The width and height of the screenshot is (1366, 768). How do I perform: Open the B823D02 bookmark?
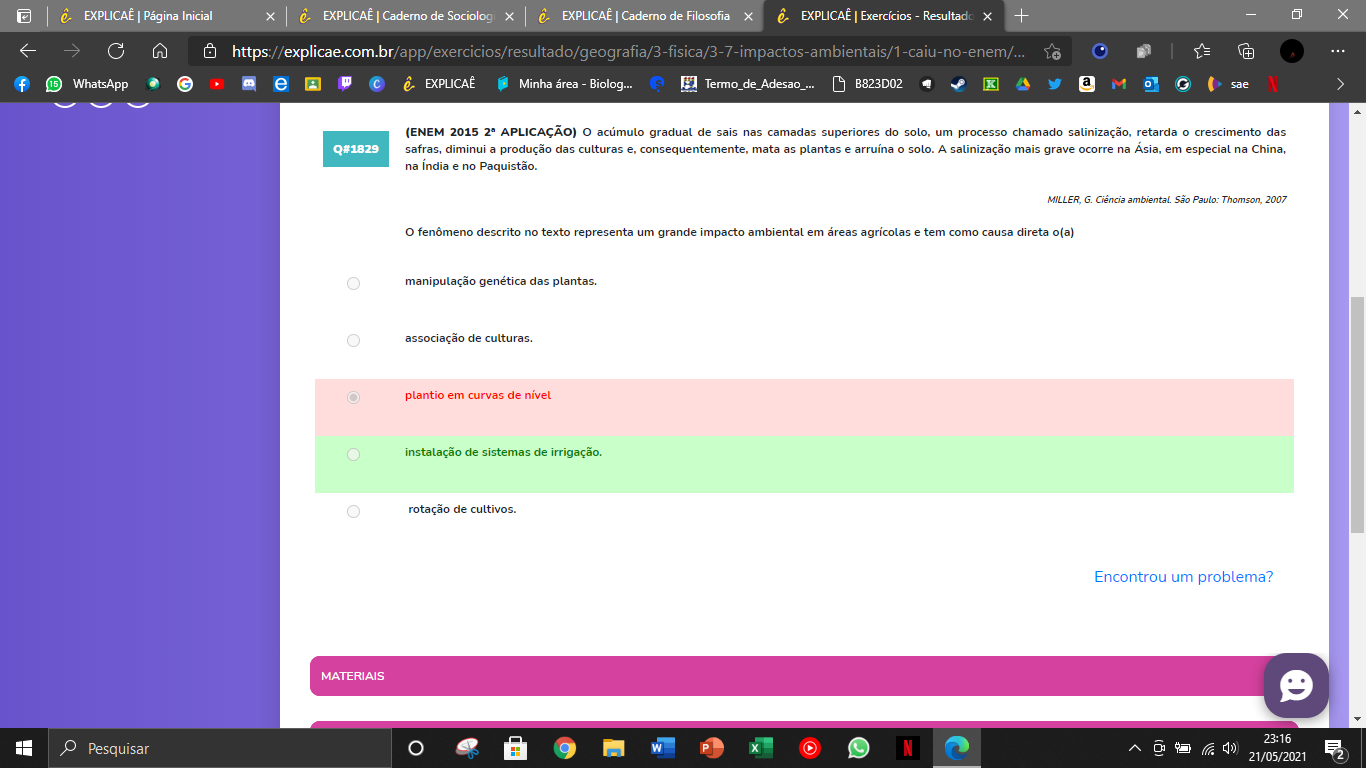click(x=868, y=84)
